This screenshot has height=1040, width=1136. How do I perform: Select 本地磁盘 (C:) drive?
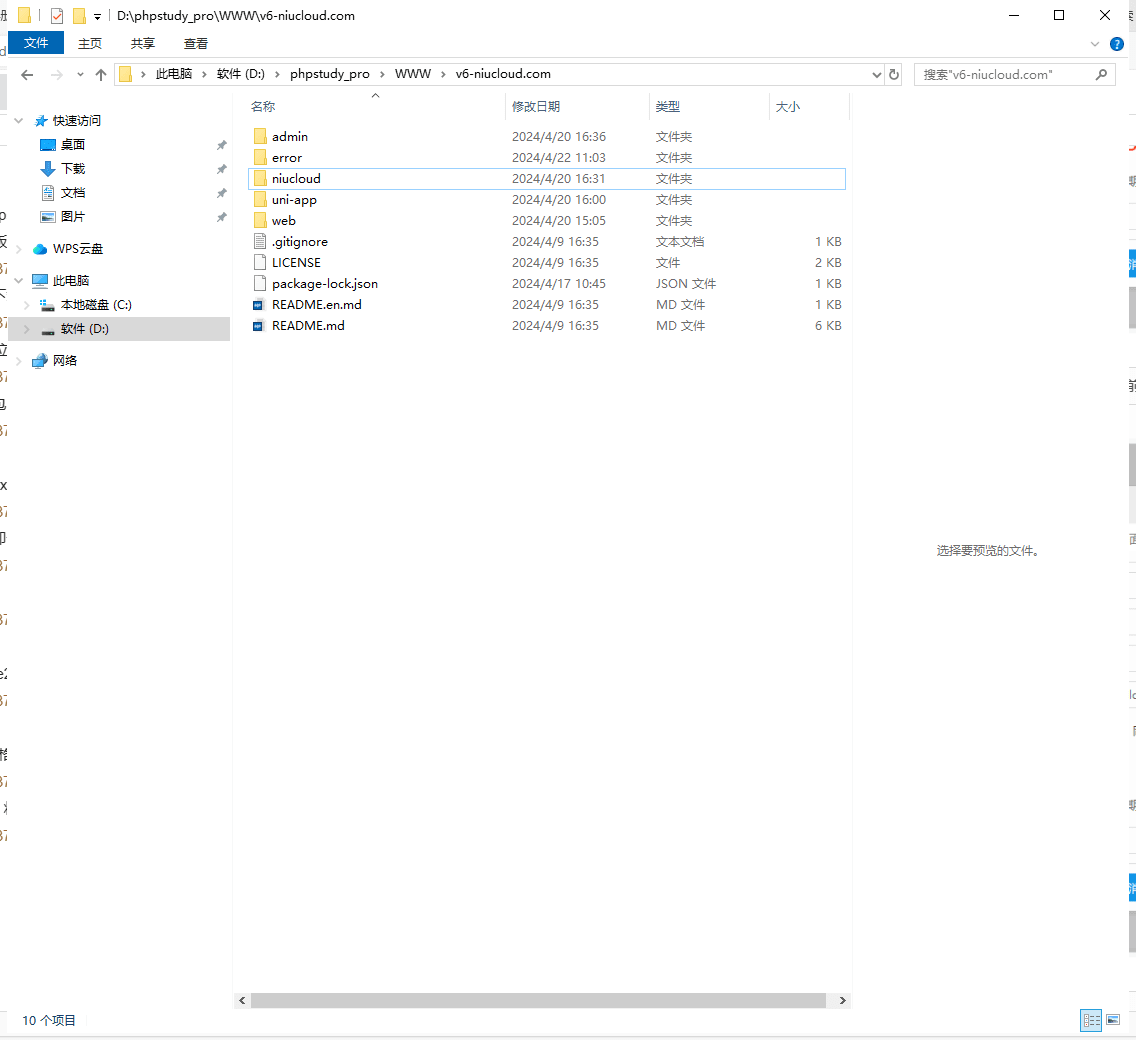(96, 304)
